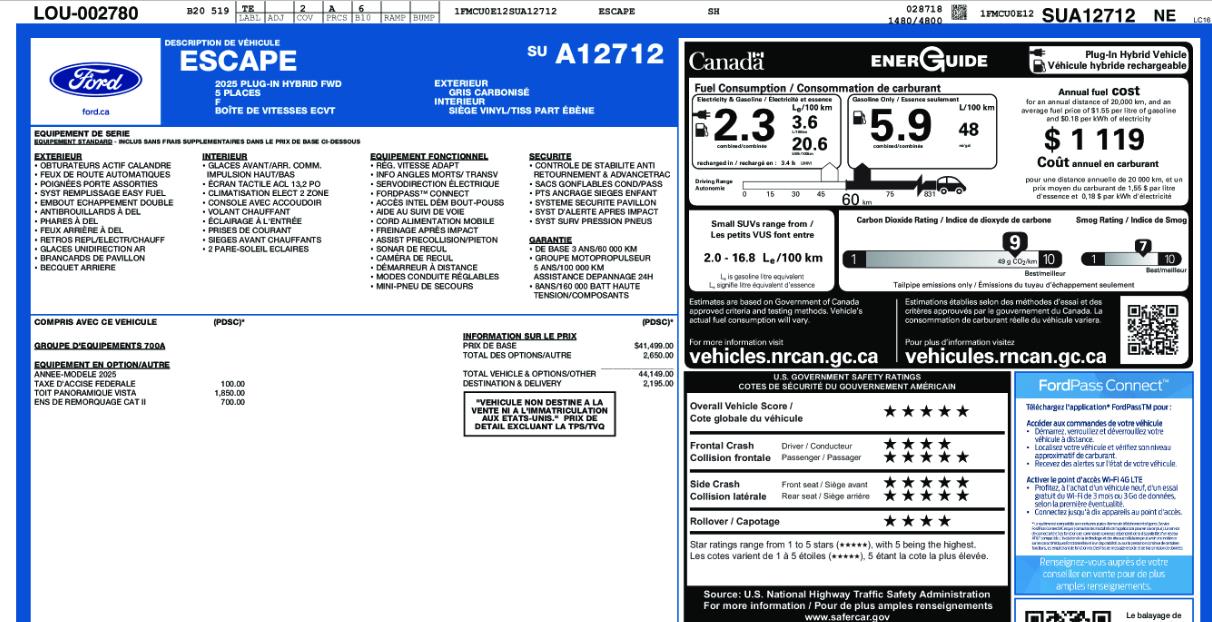The image size is (1212, 622).
Task: Click the Carbon Dioxide Rating scale marker 9
Action: pos(1014,242)
